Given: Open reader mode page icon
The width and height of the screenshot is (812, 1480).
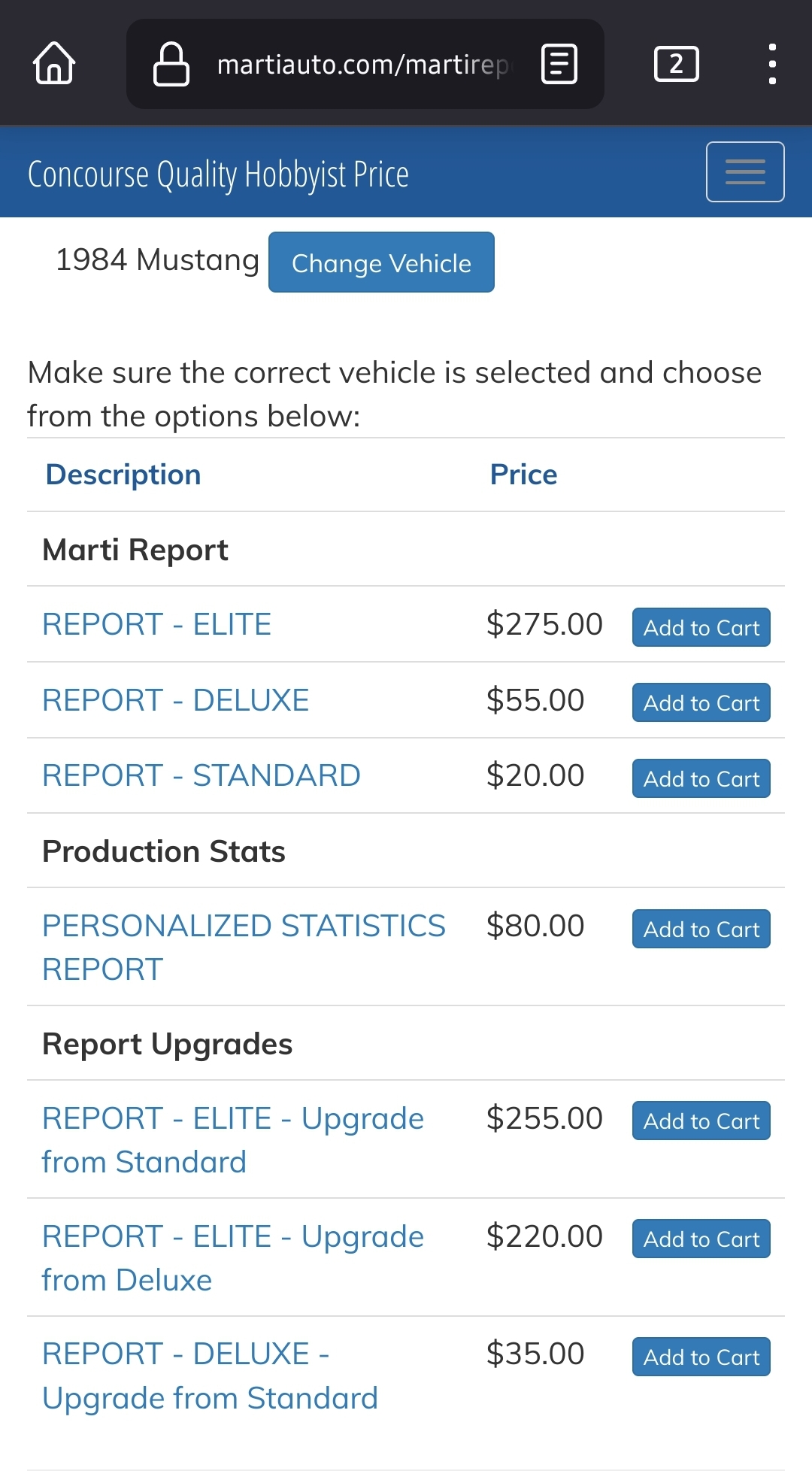Looking at the screenshot, I should [559, 64].
